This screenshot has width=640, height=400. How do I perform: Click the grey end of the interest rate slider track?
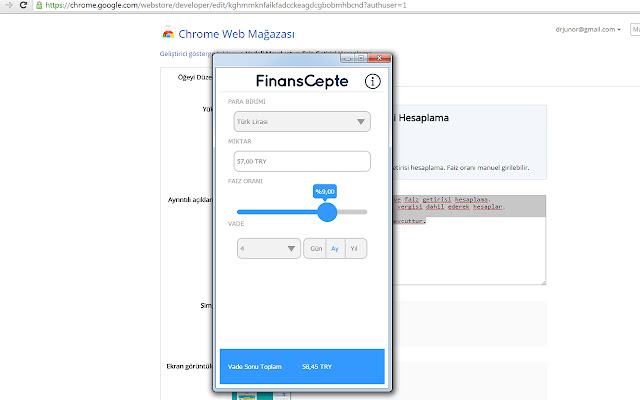[352, 212]
